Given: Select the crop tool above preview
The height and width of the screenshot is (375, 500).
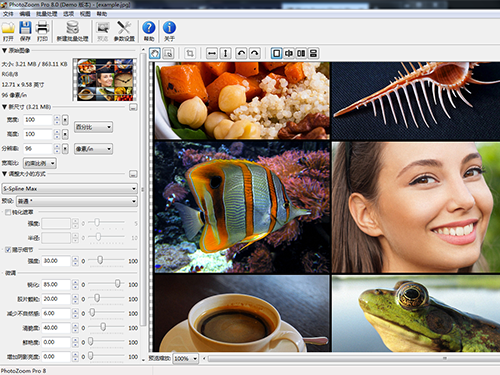Looking at the screenshot, I should tap(190, 53).
